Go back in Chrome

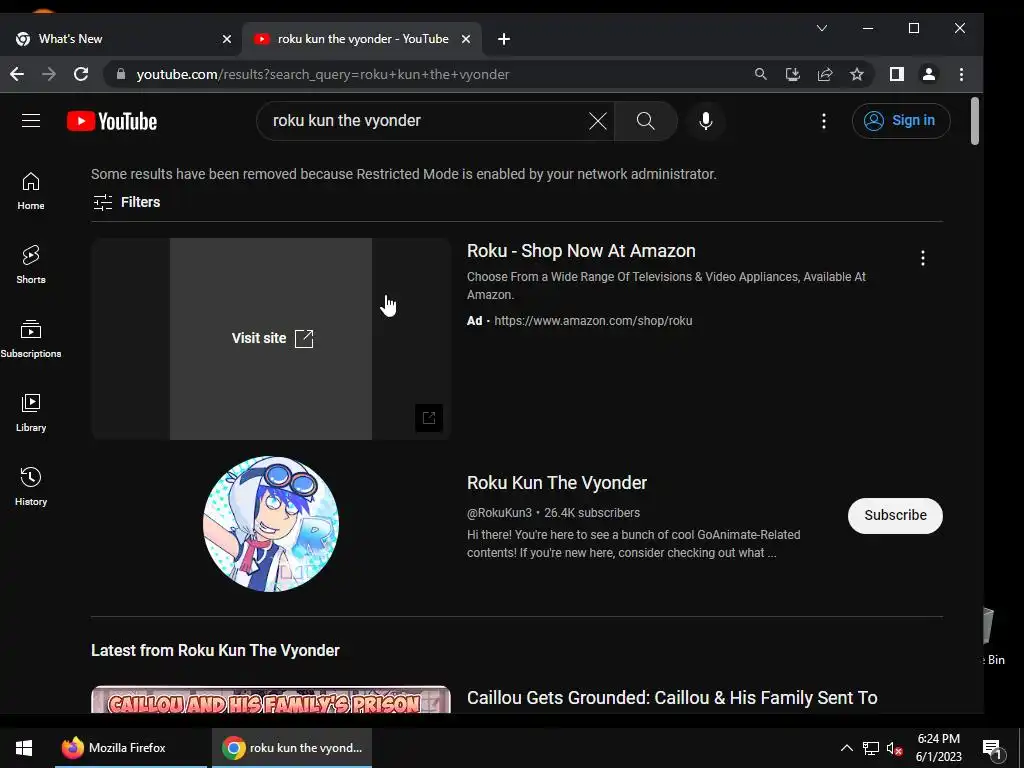[17, 74]
